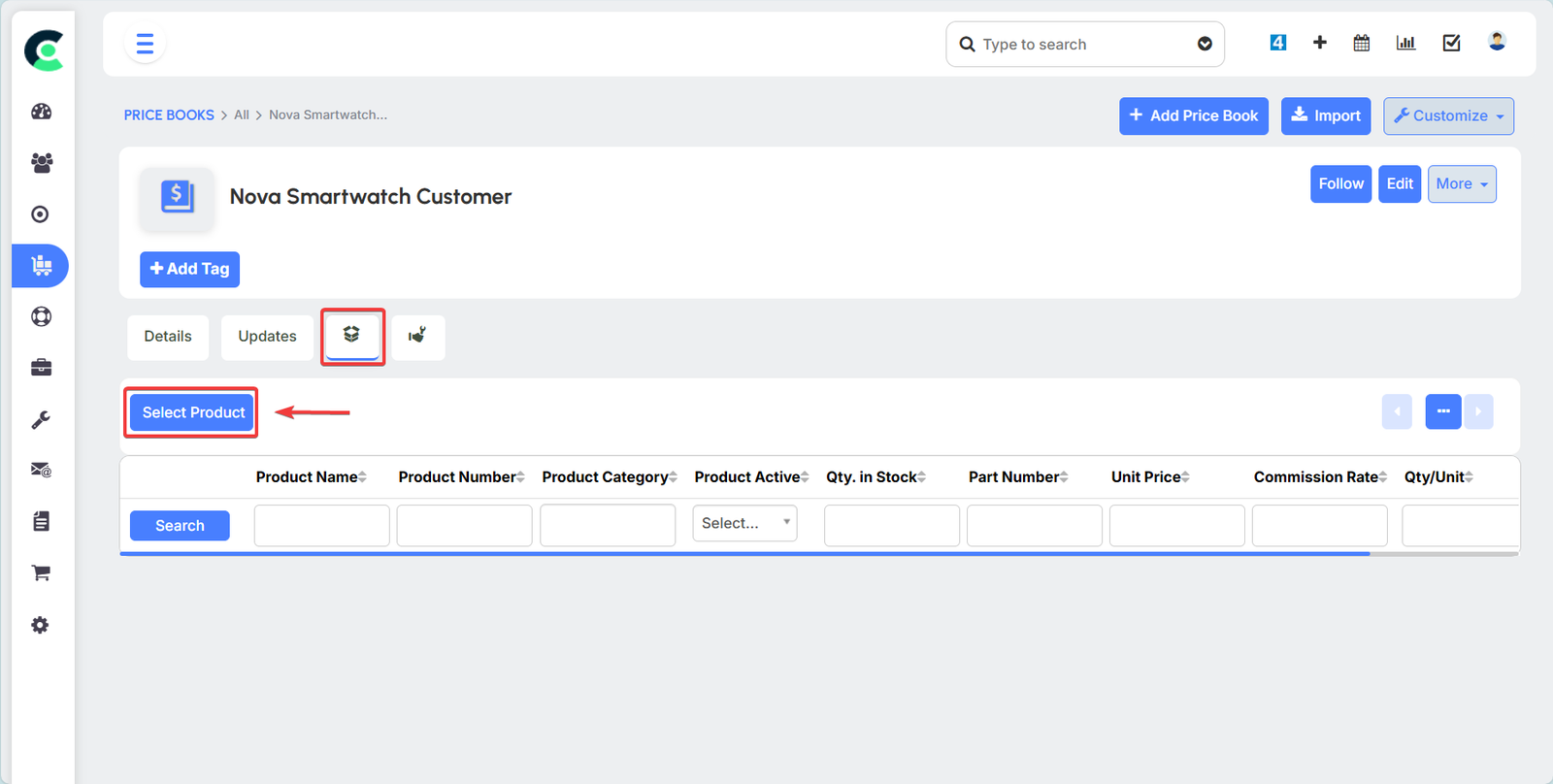Open the More dropdown menu
Viewport: 1553px width, 784px height.
point(1461,183)
